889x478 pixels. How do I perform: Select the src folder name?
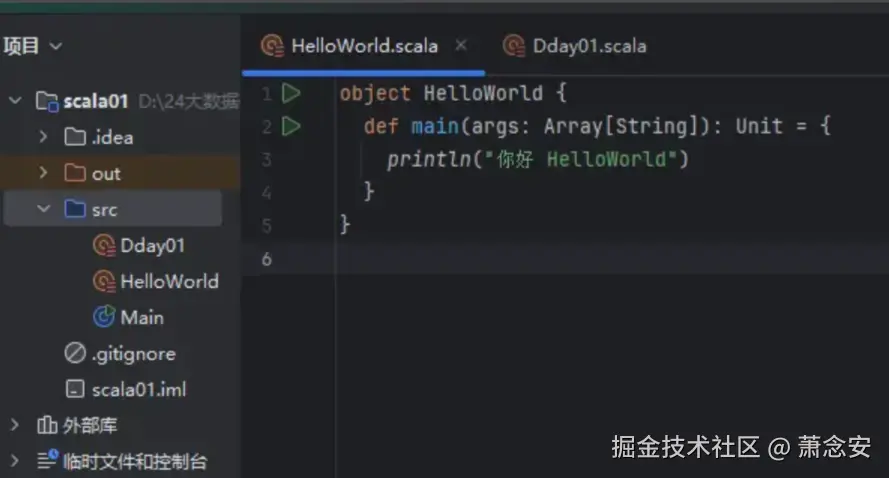click(x=104, y=210)
